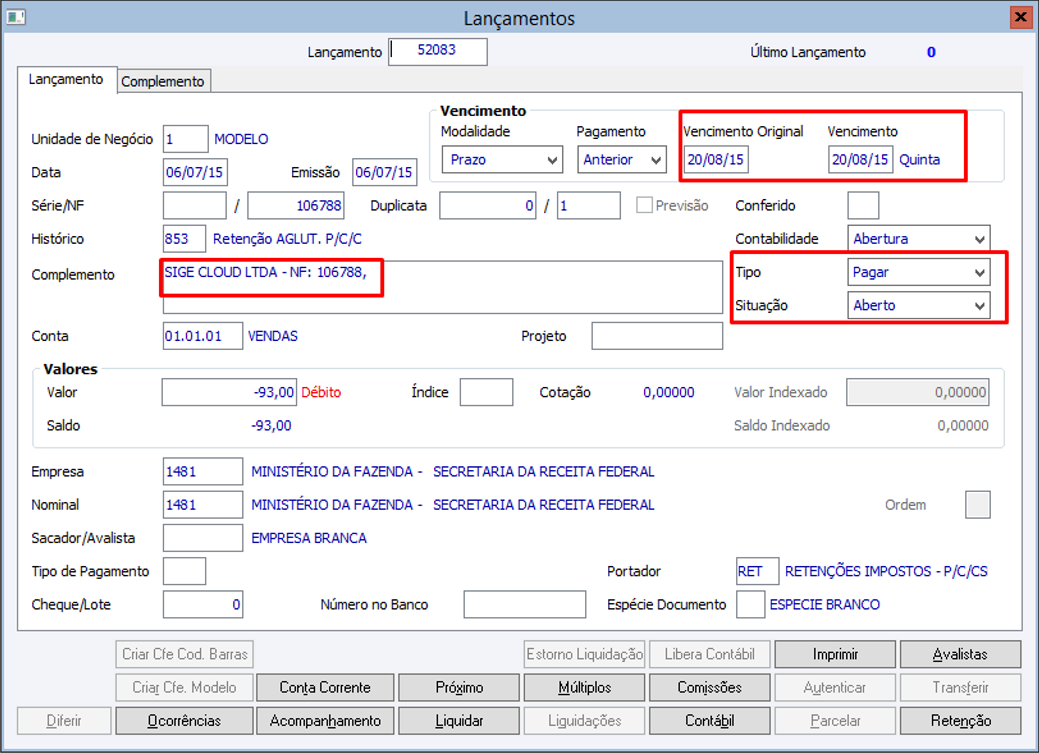Close the Lançamentos window
The height and width of the screenshot is (753, 1039).
click(x=1020, y=17)
